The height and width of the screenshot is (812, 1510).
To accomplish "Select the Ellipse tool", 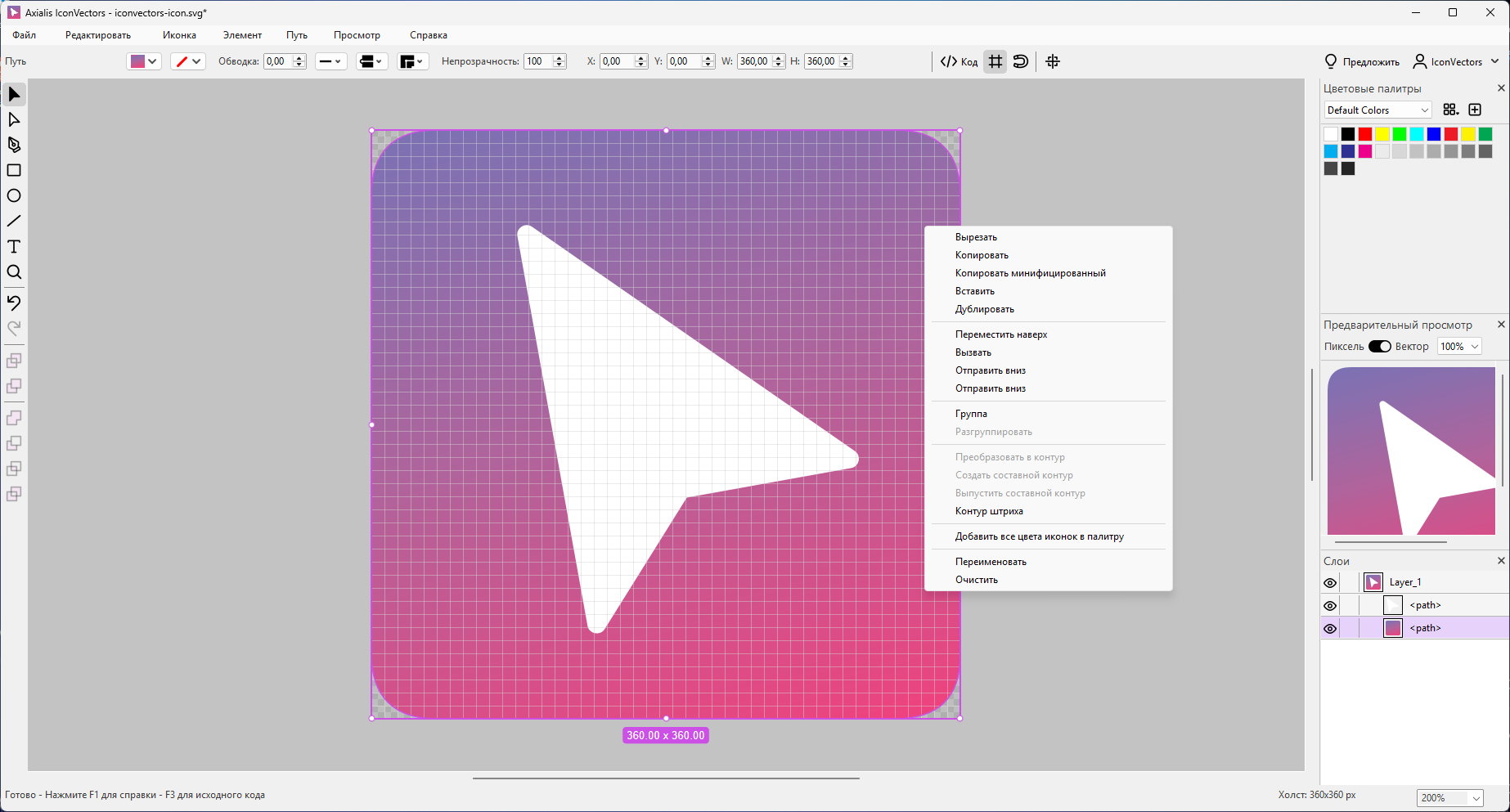I will click(14, 196).
